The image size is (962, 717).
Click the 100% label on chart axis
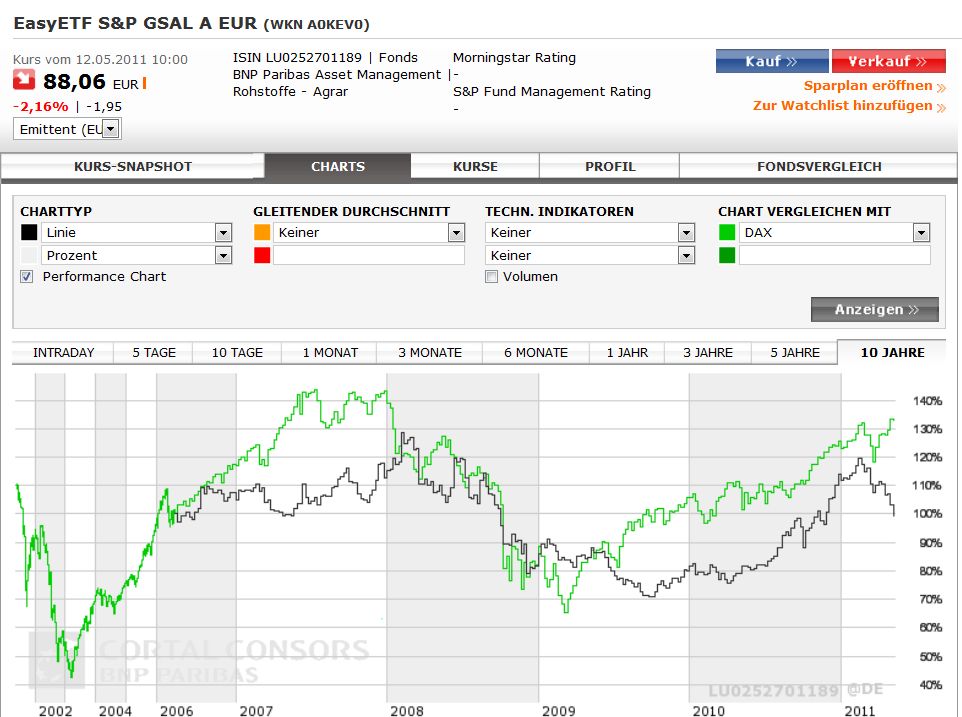[927, 514]
